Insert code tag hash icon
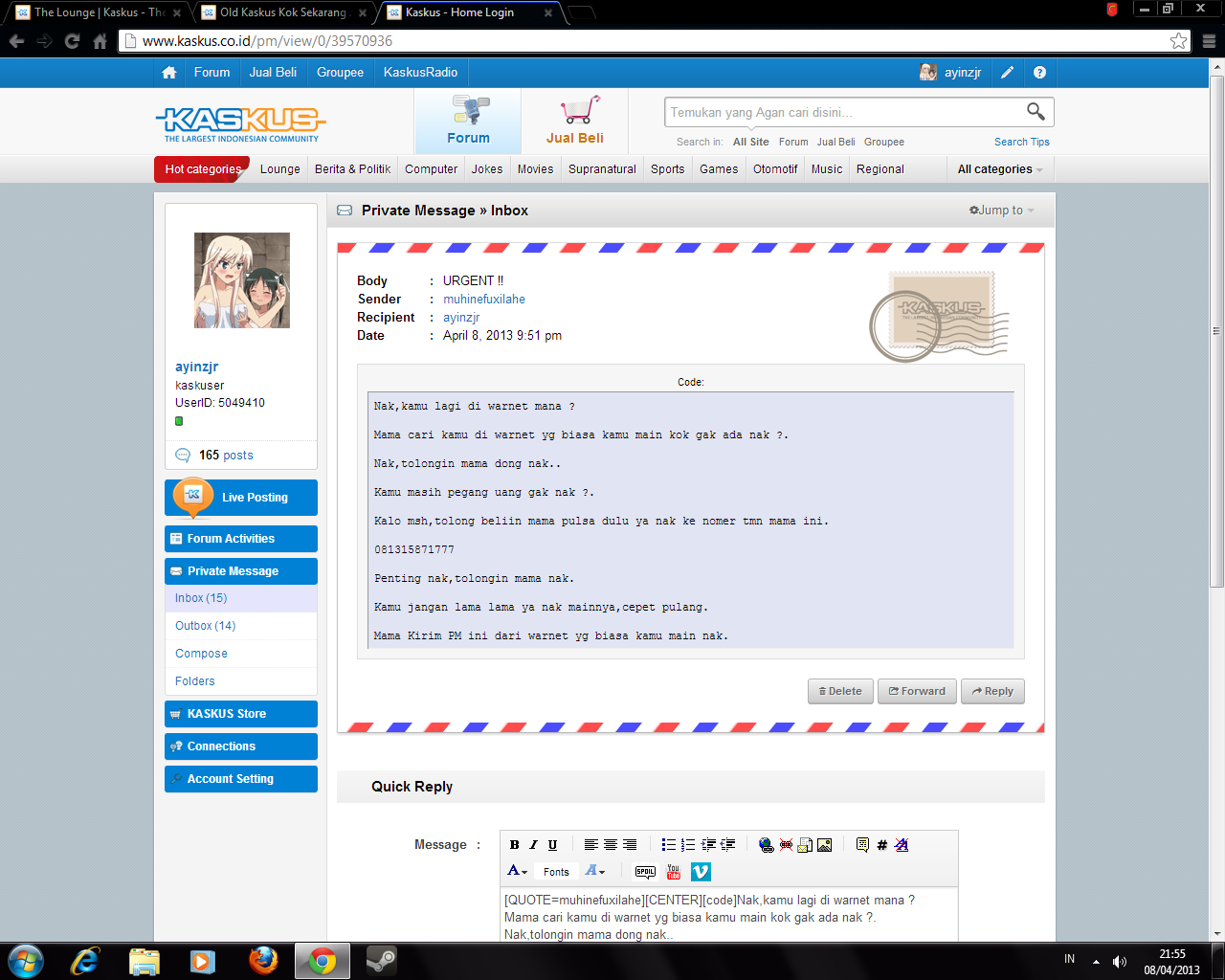Image resolution: width=1225 pixels, height=980 pixels. [x=881, y=845]
